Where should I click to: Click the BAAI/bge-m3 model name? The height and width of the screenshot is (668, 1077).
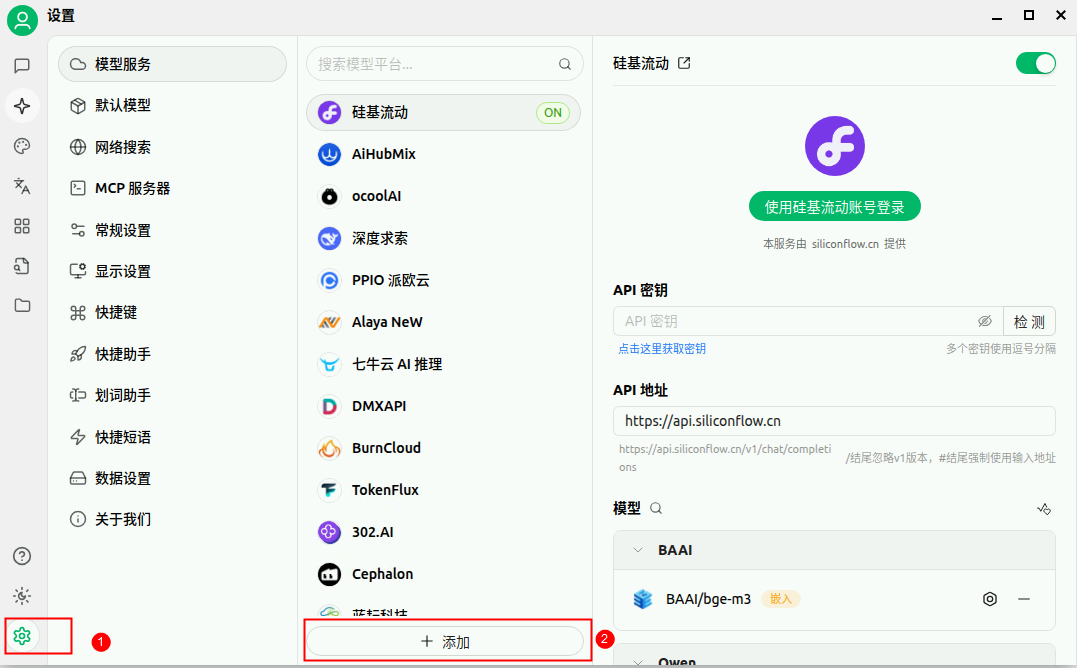coord(708,599)
